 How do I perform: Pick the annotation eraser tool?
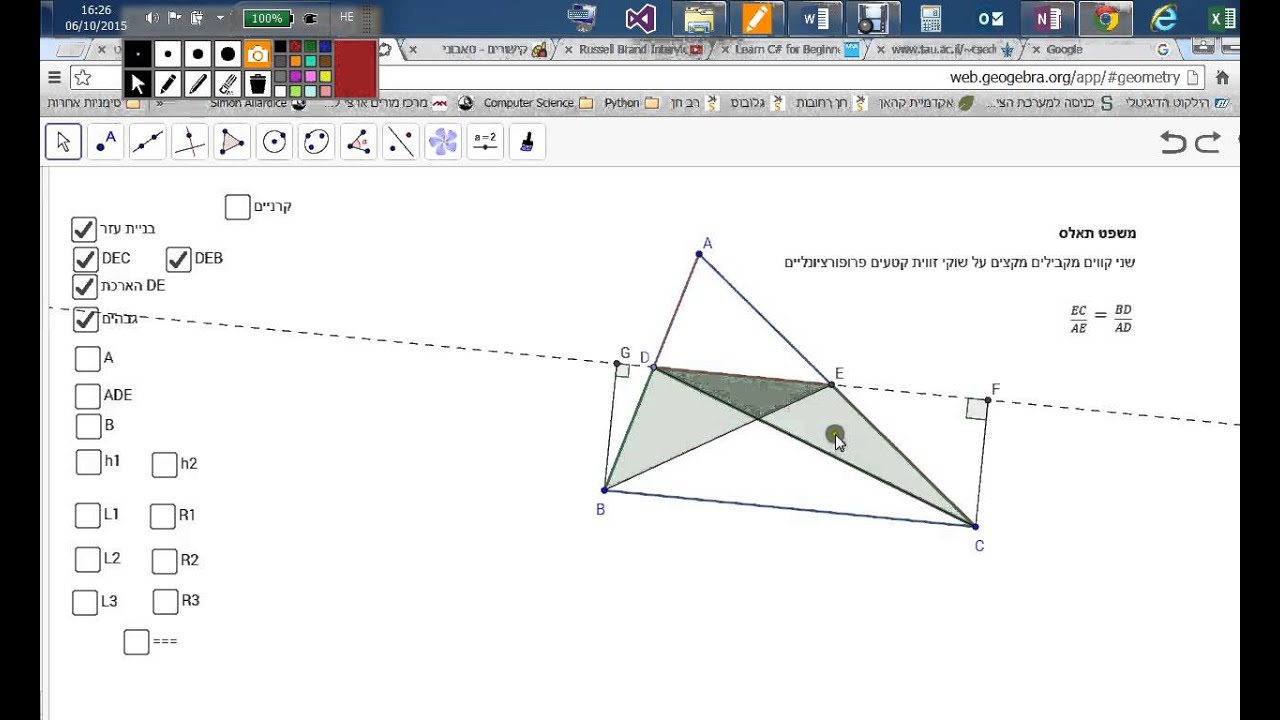point(228,84)
